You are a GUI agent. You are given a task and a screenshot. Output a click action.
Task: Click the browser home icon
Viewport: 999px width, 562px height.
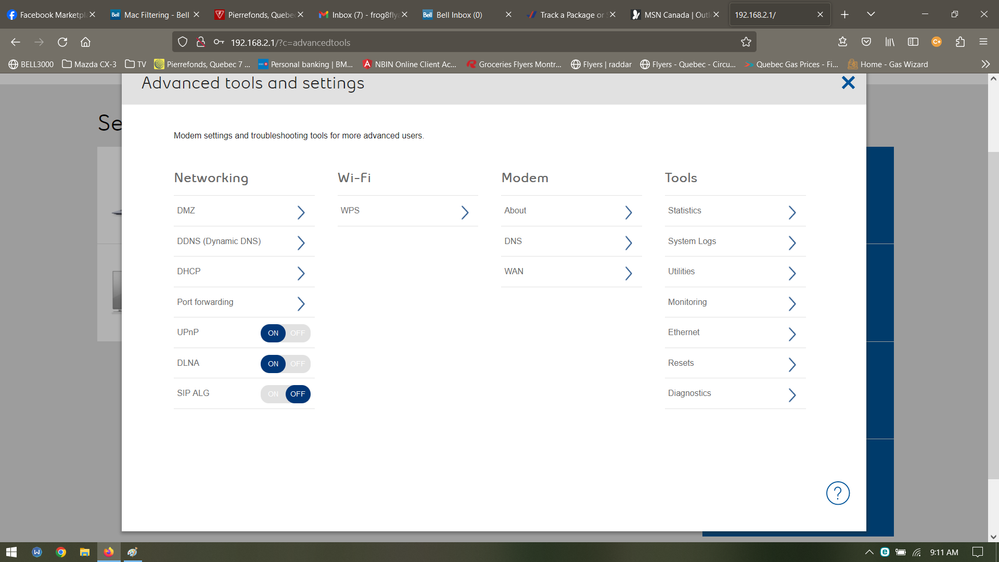85,42
